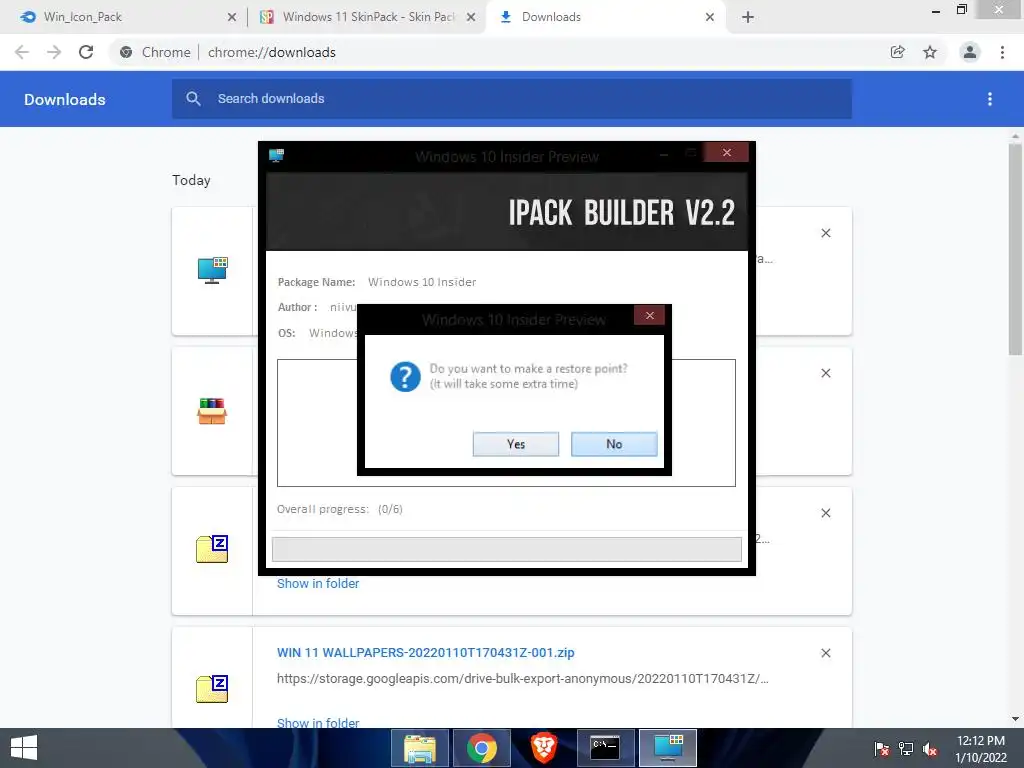1024x768 pixels.
Task: Close the restore point question dialog
Action: point(649,315)
